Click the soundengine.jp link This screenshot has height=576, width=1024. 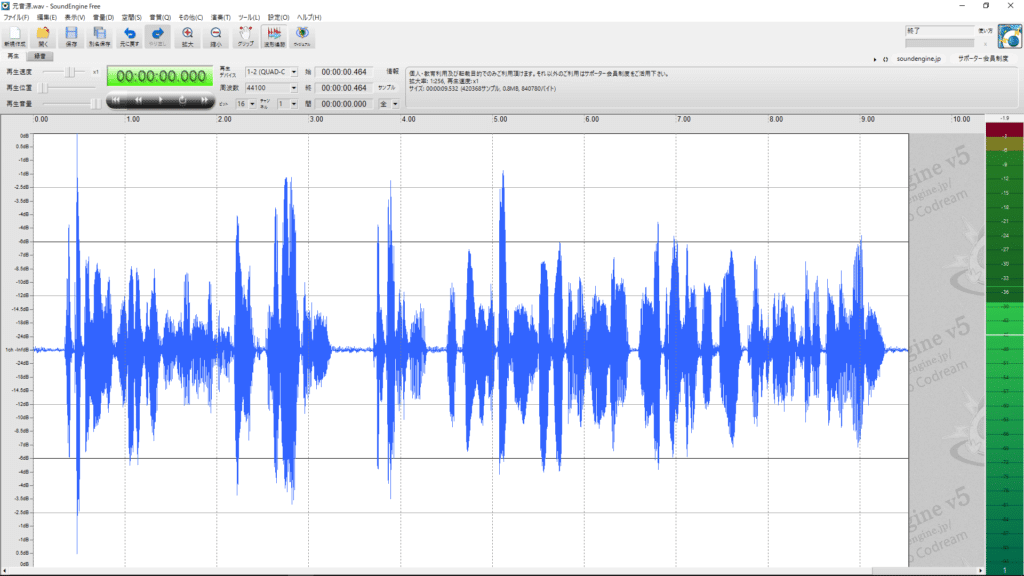[x=917, y=61]
